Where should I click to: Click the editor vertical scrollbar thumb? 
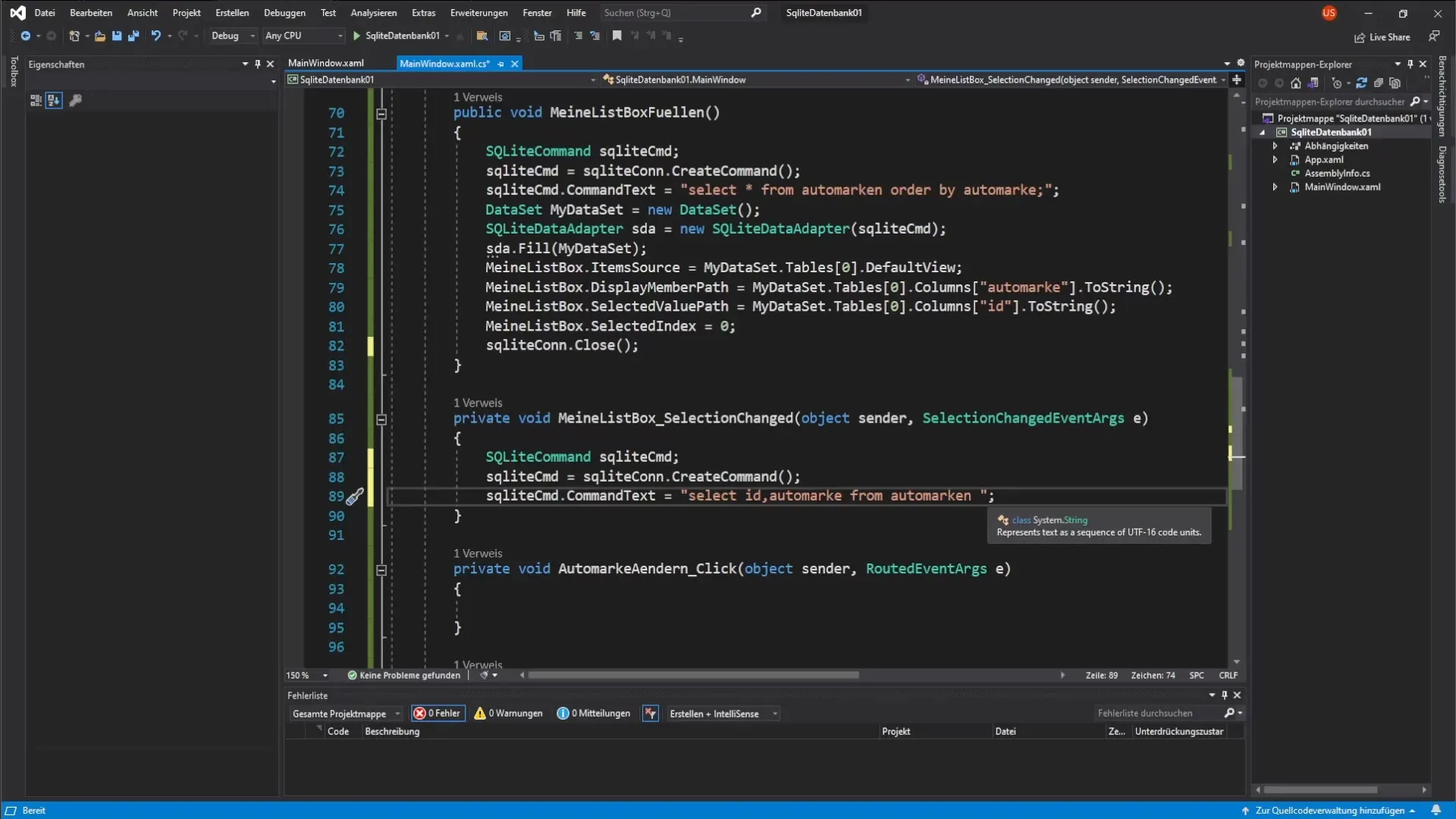(1237, 432)
